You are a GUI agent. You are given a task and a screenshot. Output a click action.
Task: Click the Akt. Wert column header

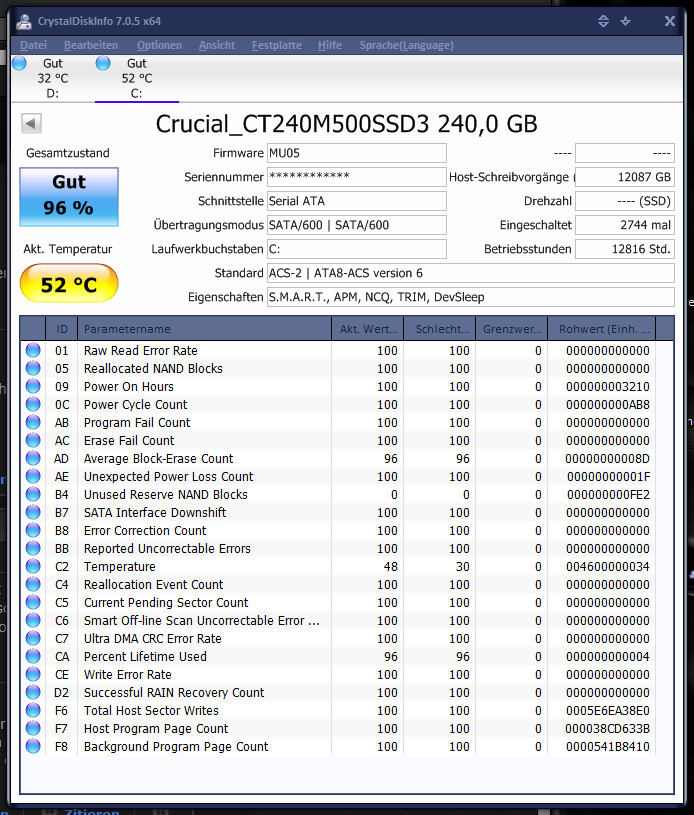(368, 328)
